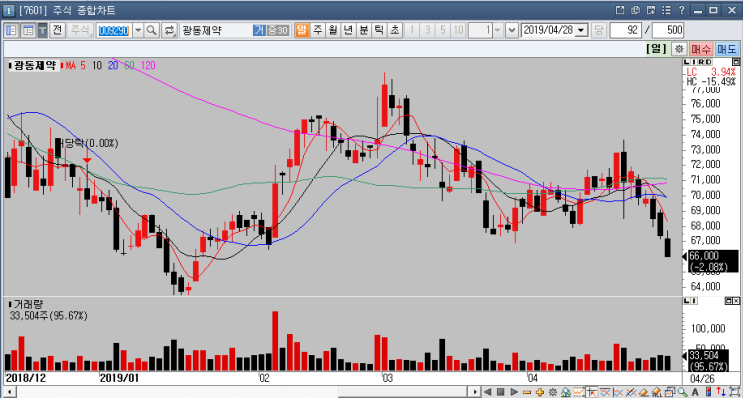The width and height of the screenshot is (743, 398).
Task: Expand the stock code history dropdown
Action: click(x=138, y=31)
